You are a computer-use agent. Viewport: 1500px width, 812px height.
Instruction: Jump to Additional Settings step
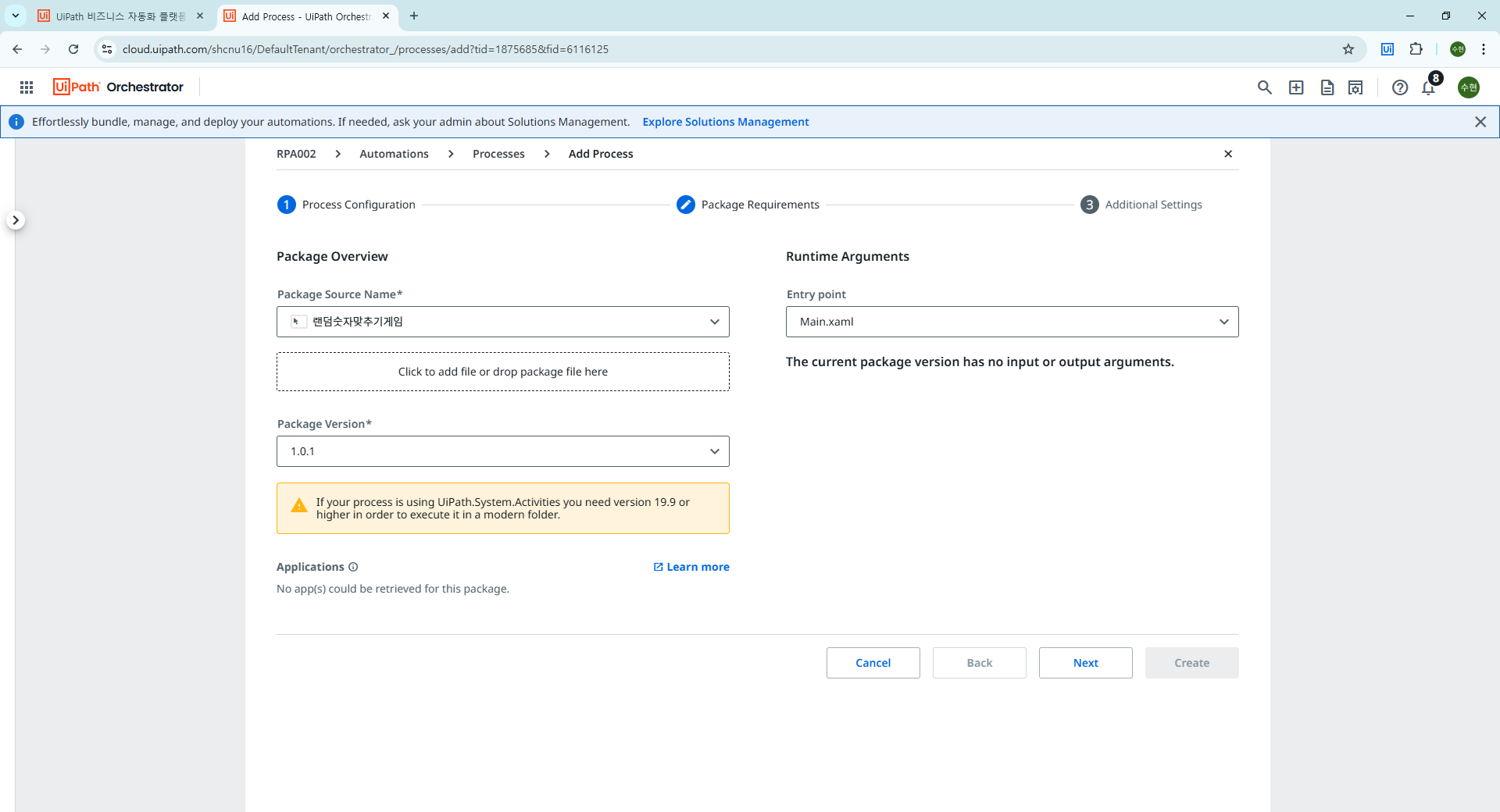[1141, 205]
